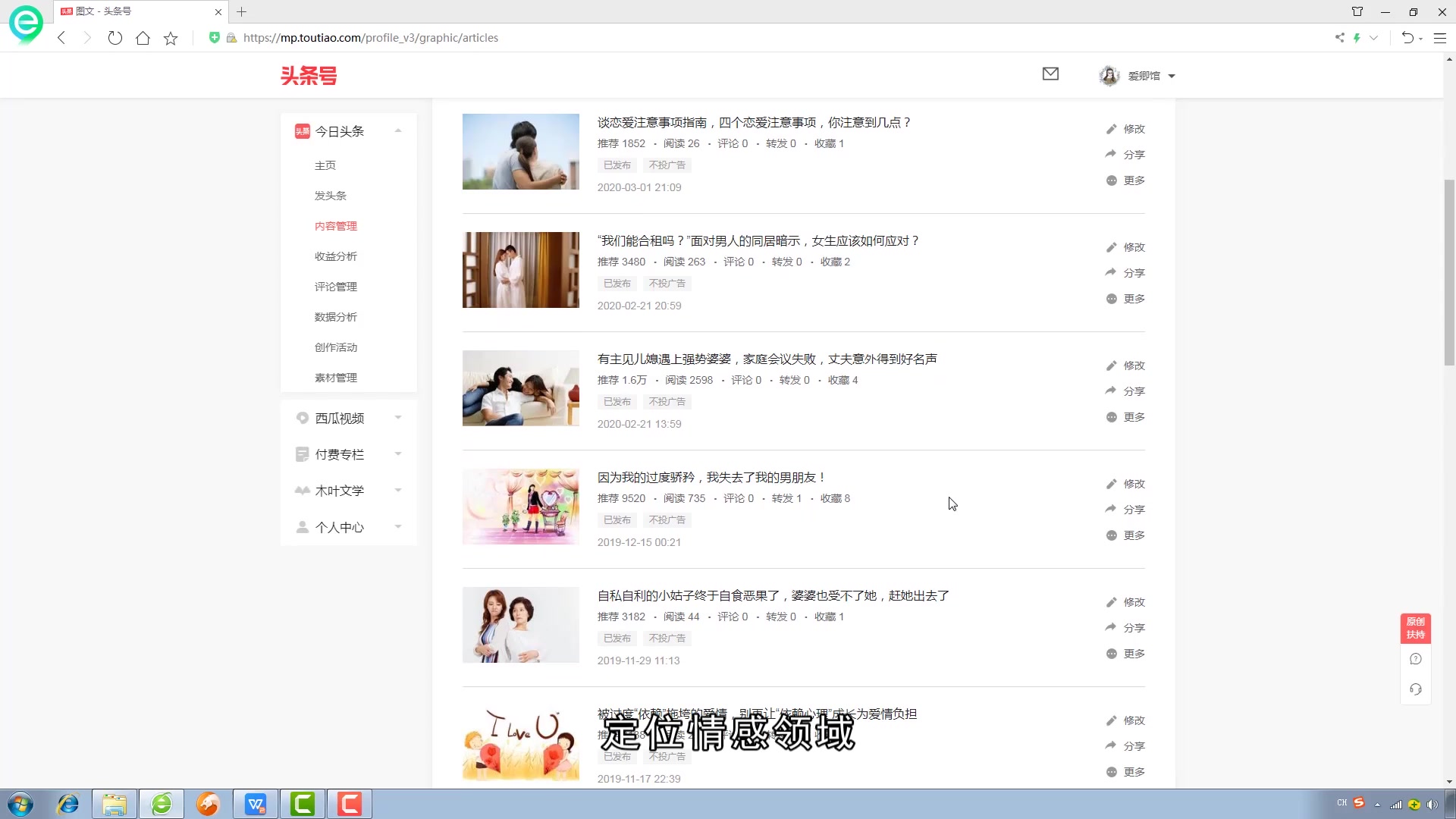Viewport: 1456px width, 819px height.
Task: Click the help question-mark floating icon
Action: (1415, 659)
